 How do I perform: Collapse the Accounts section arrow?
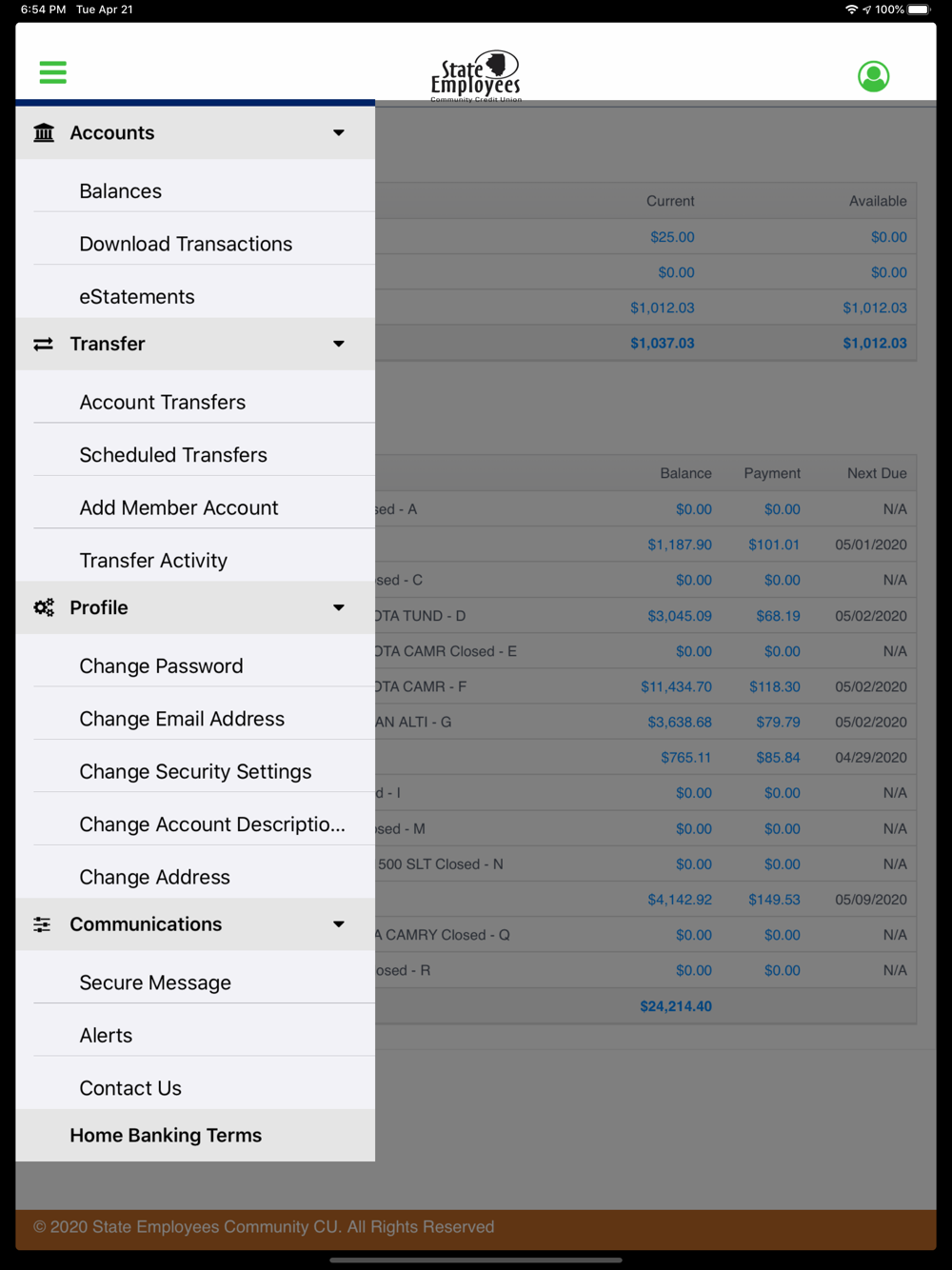tap(339, 132)
